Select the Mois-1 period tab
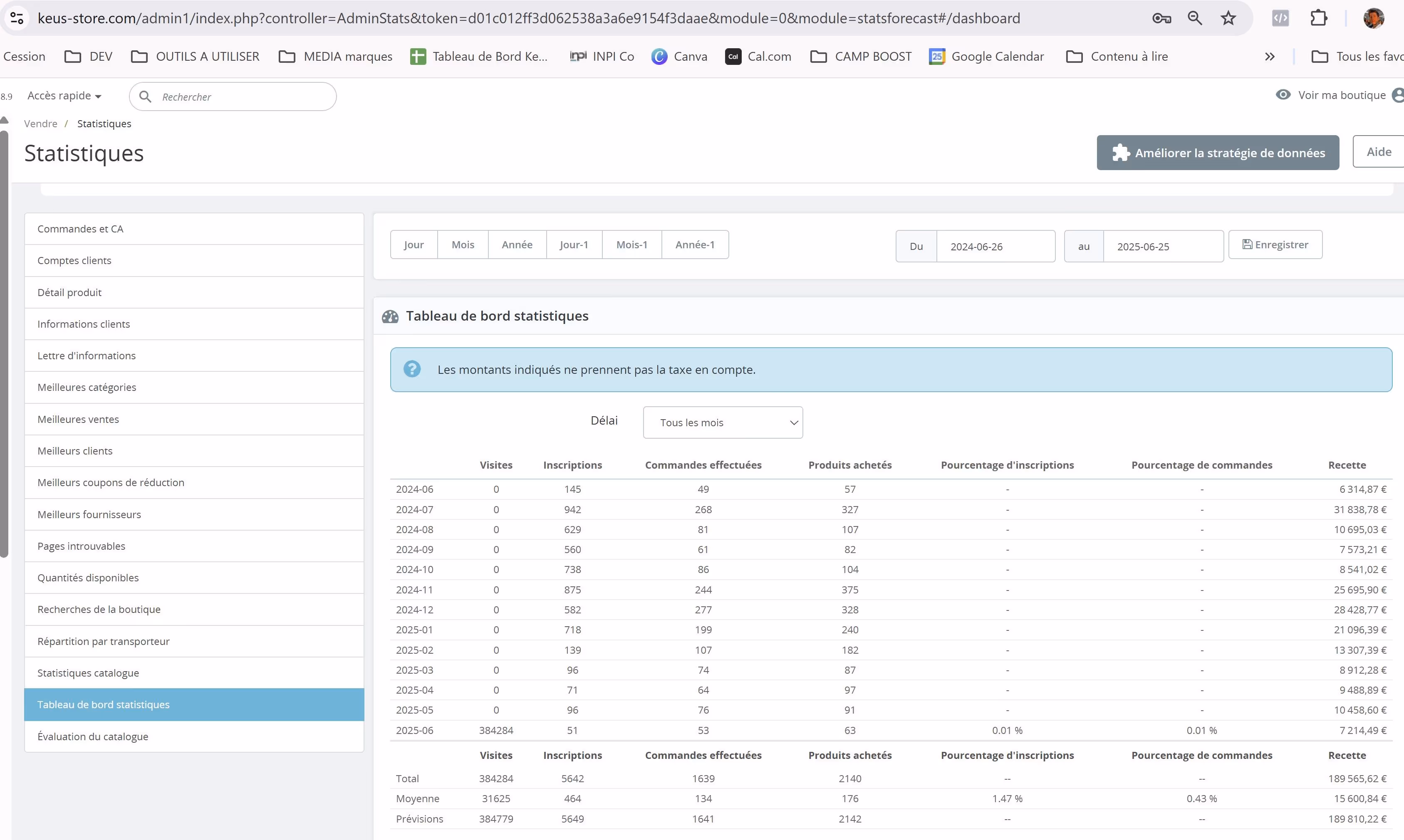 point(631,245)
